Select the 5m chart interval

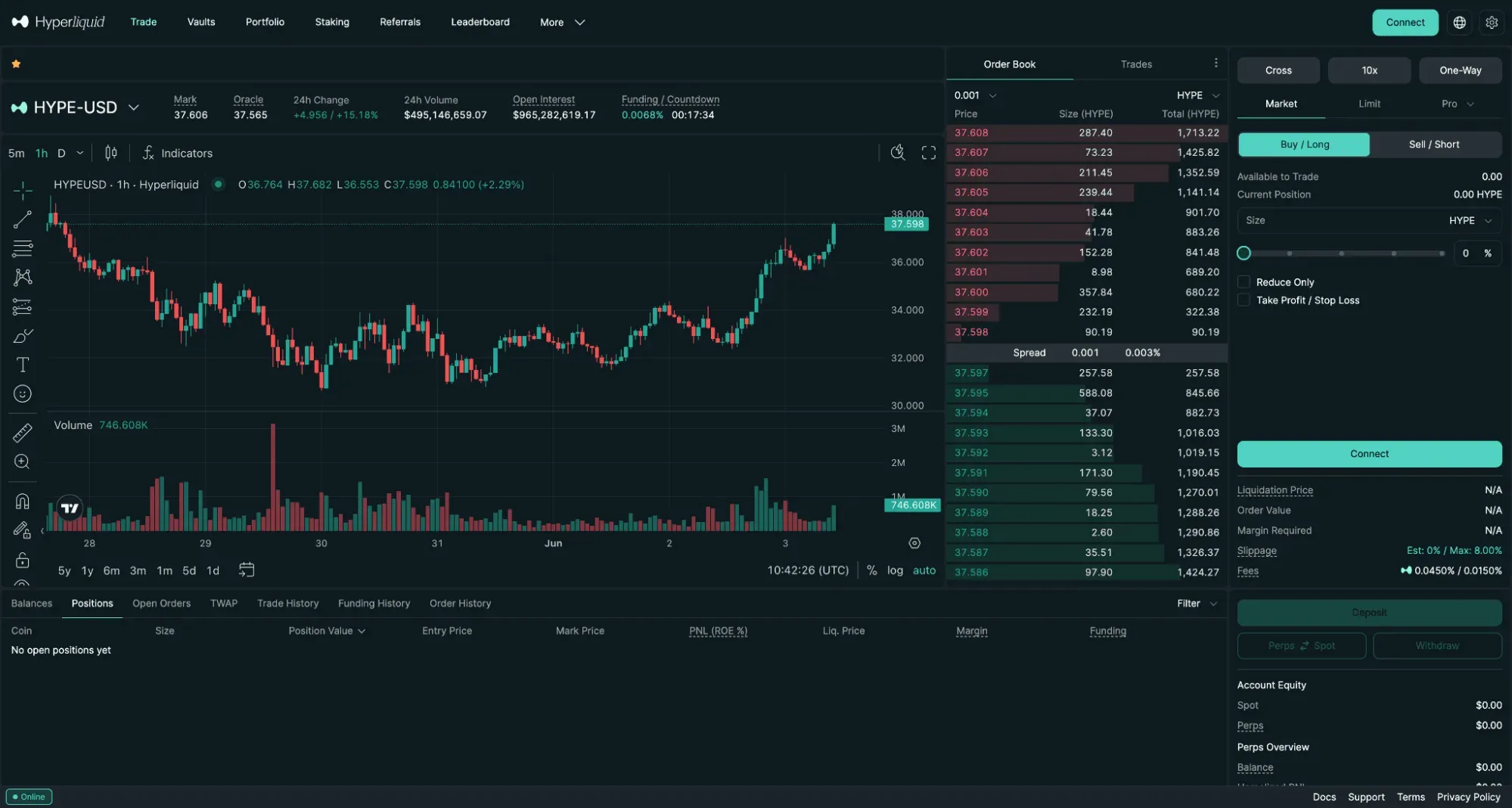pyautogui.click(x=17, y=153)
